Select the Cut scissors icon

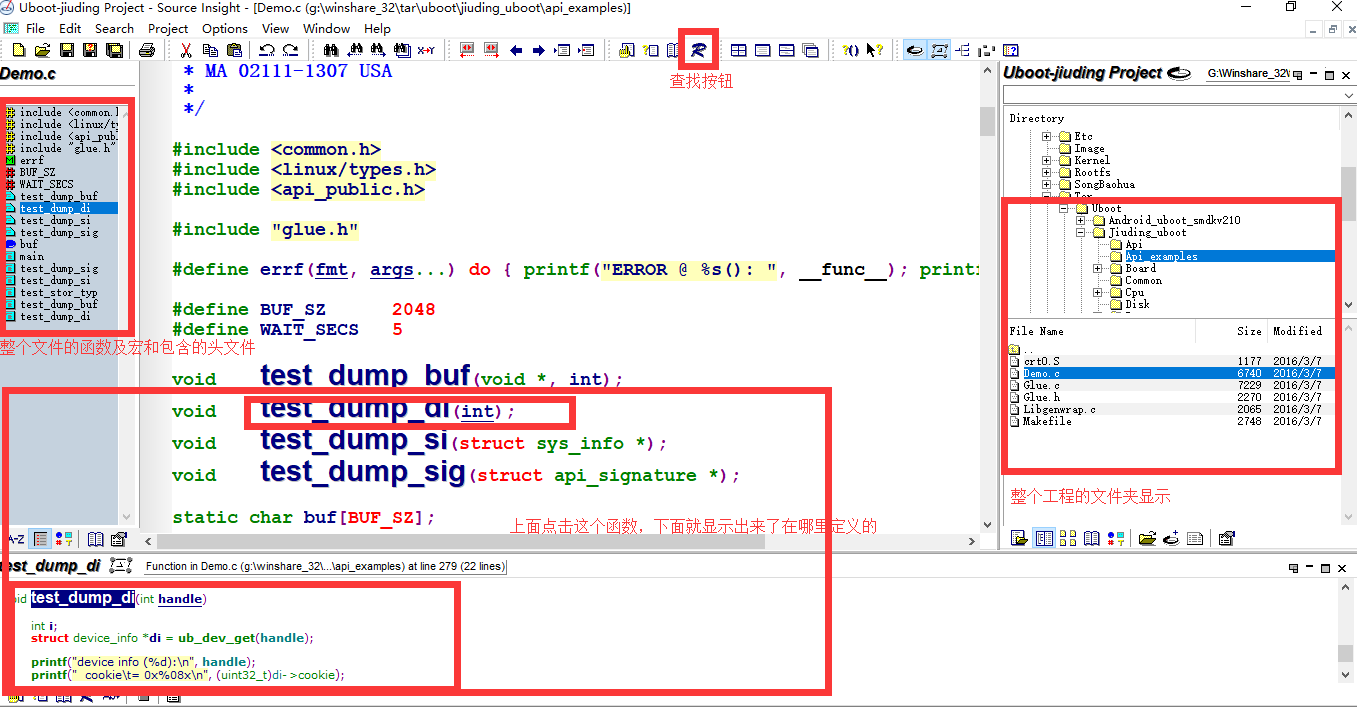pyautogui.click(x=185, y=50)
